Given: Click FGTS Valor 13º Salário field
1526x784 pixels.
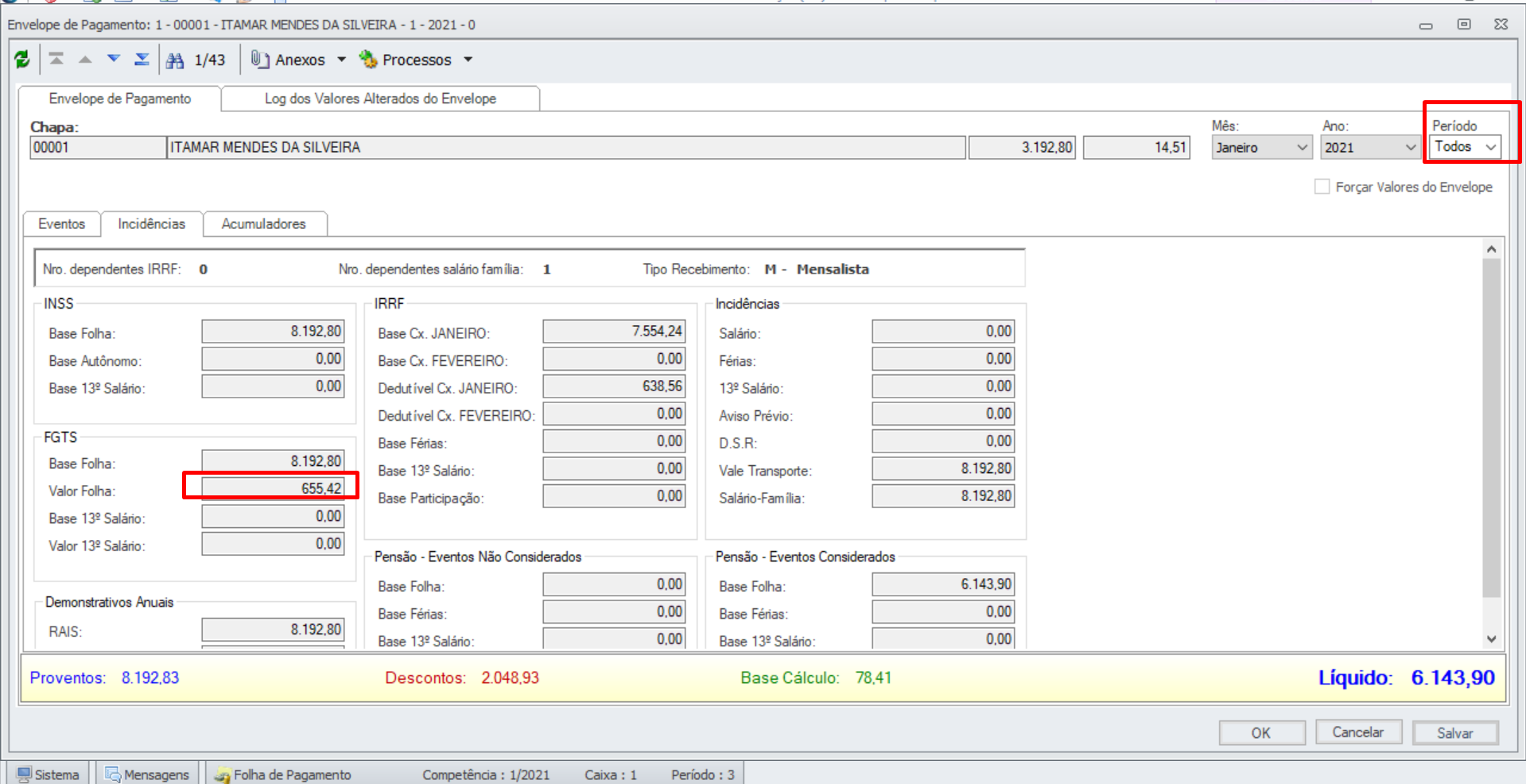Looking at the screenshot, I should (x=273, y=544).
